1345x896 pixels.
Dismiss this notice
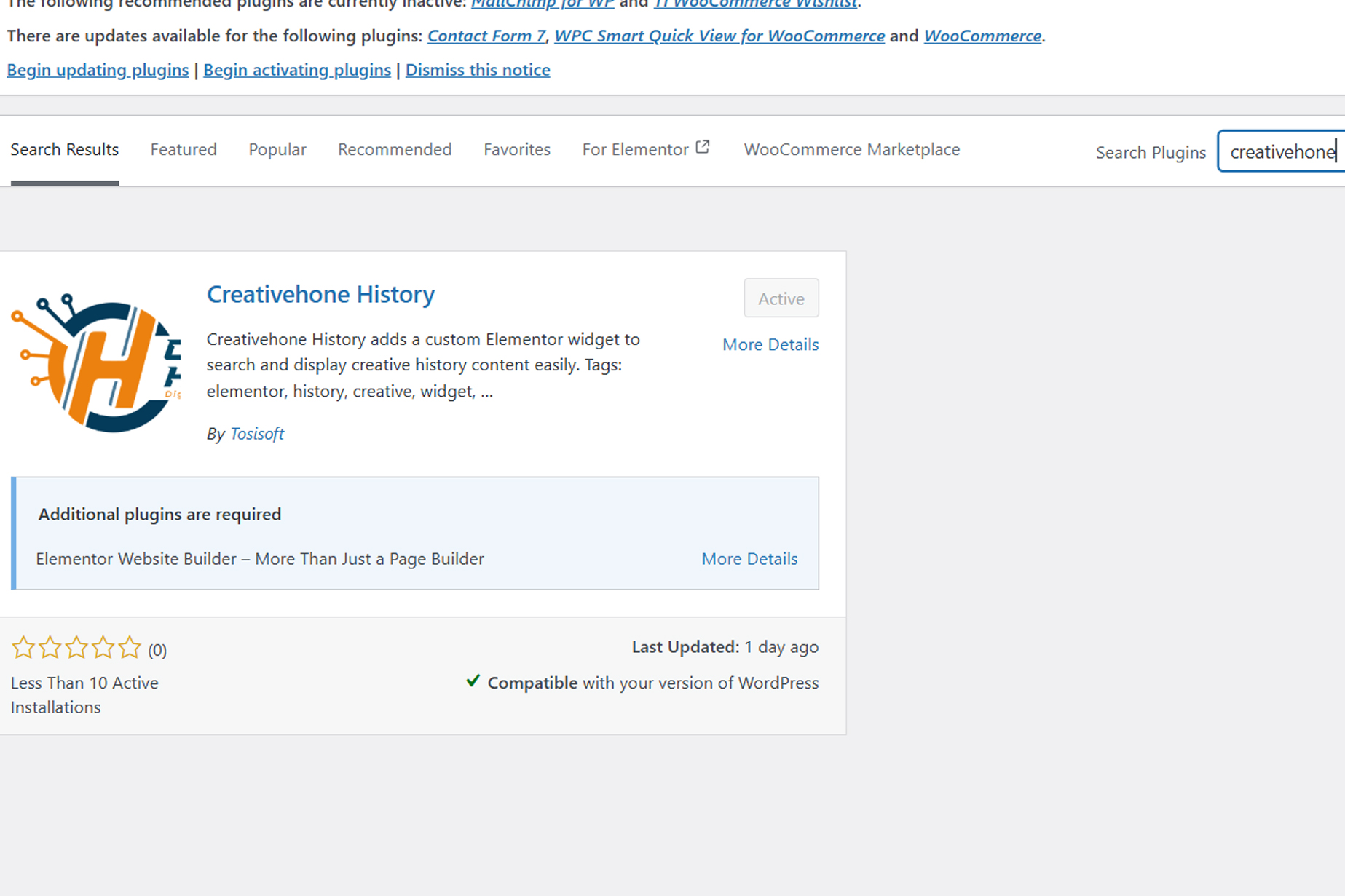pos(478,70)
